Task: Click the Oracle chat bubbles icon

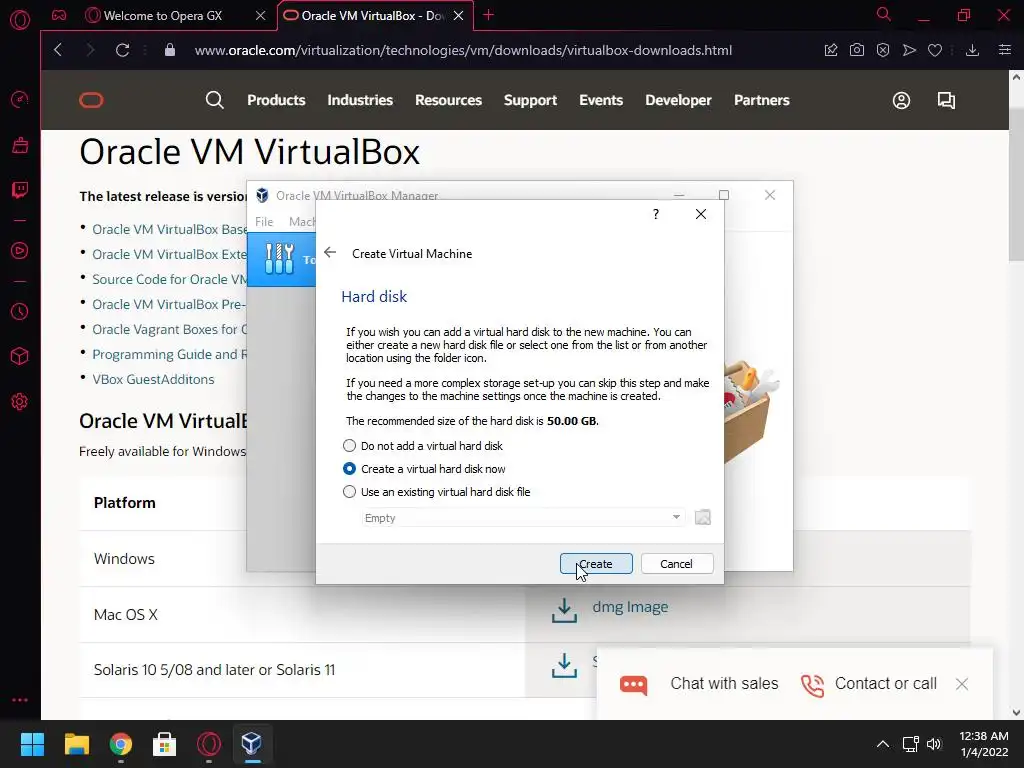Action: click(x=946, y=100)
